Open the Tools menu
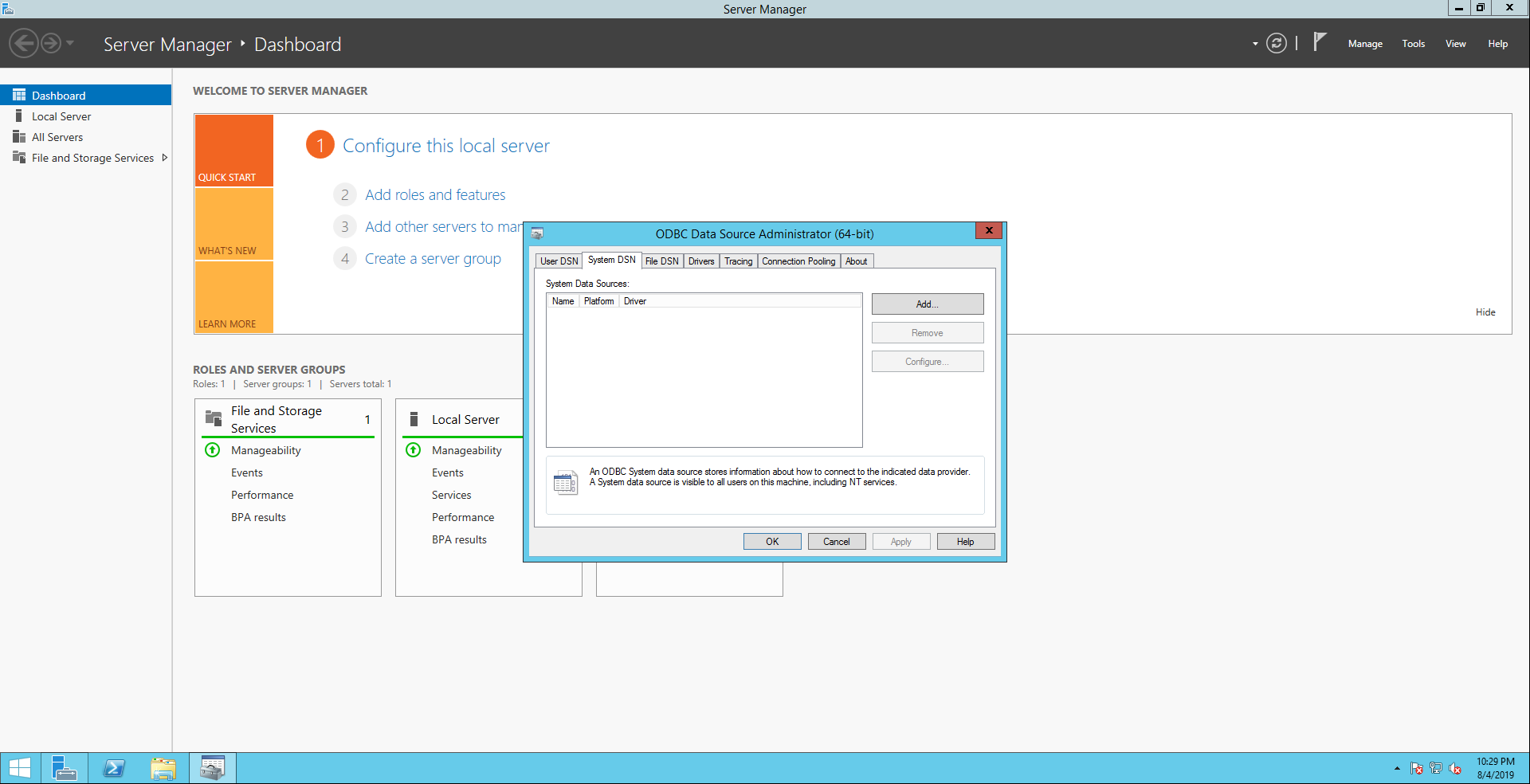 (x=1413, y=44)
